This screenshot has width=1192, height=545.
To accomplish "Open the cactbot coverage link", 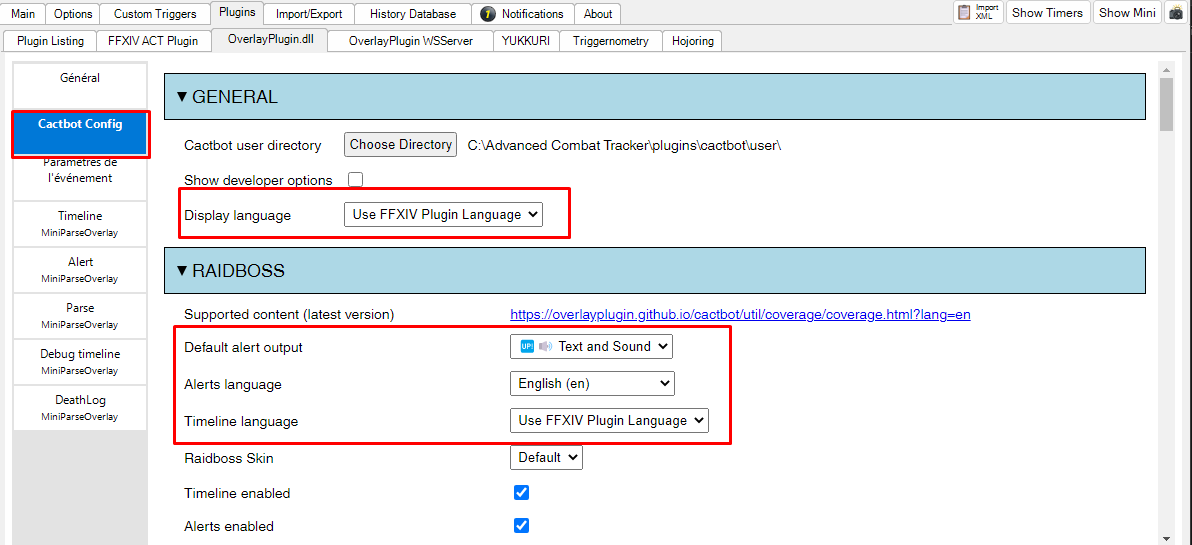I will [740, 314].
